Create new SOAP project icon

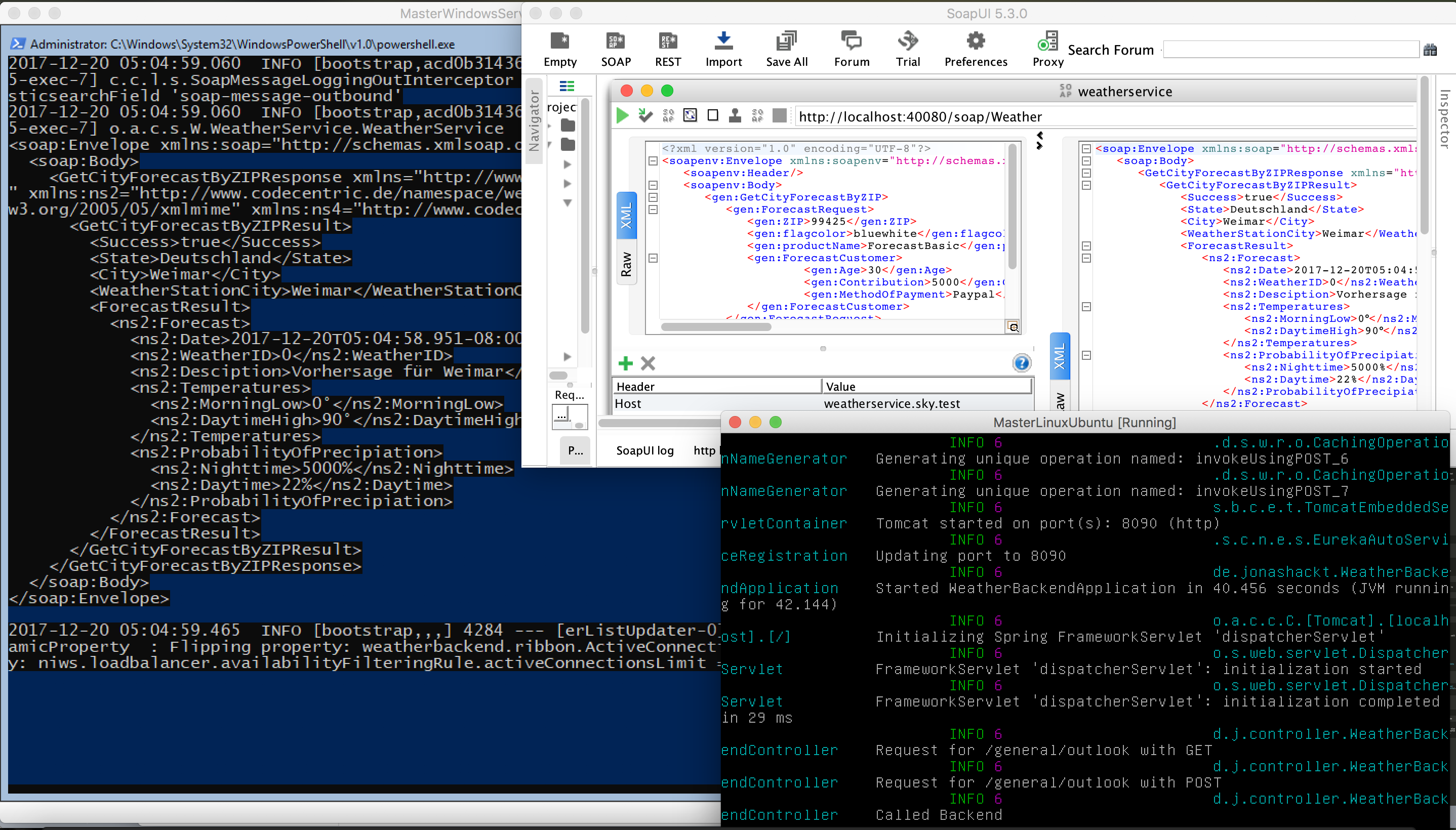pyautogui.click(x=616, y=41)
